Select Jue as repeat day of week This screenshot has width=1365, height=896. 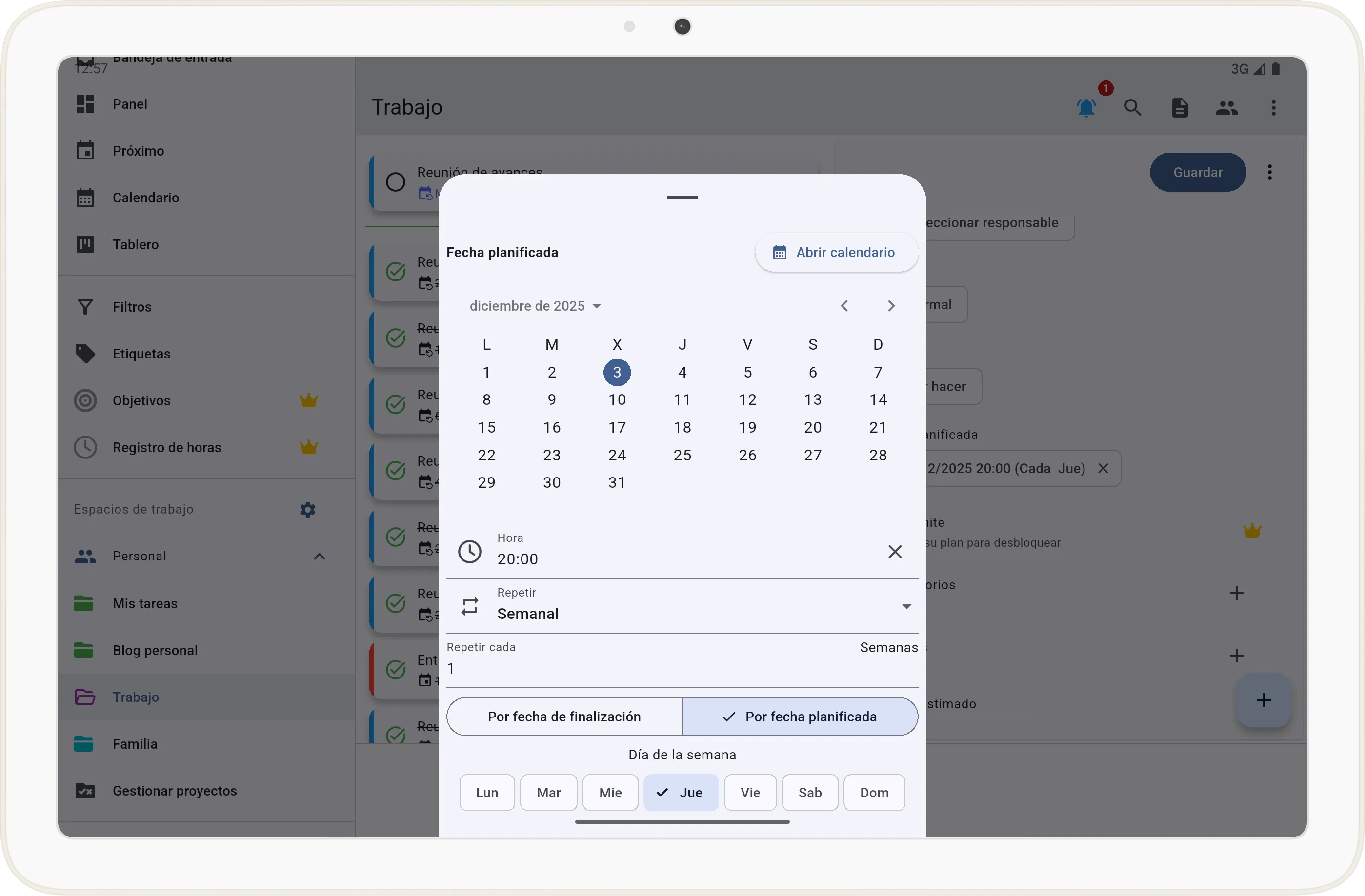tap(681, 792)
